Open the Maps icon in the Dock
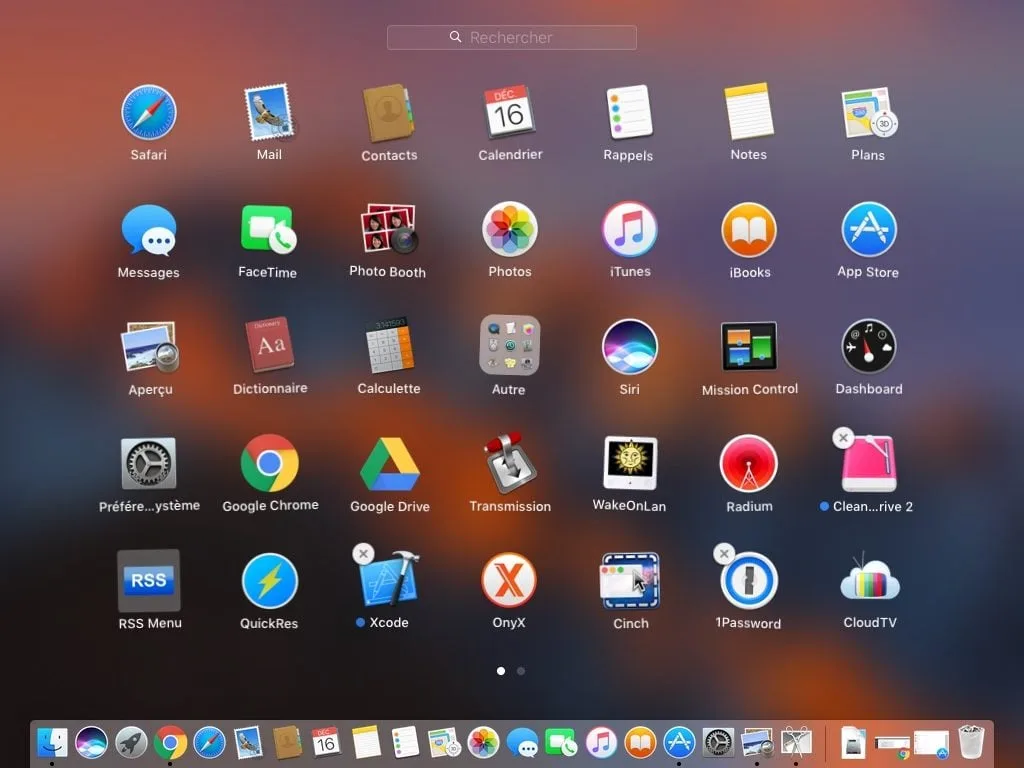Screen dimensions: 1024x768 click(445, 743)
